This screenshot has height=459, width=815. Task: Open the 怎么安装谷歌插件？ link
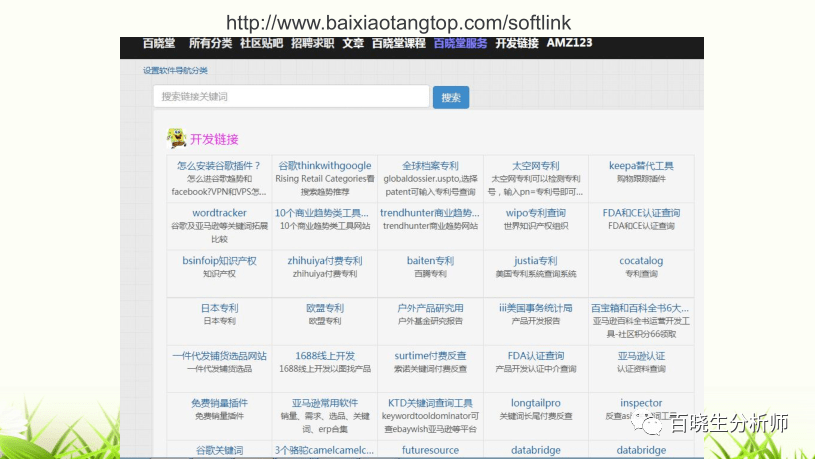pos(219,166)
